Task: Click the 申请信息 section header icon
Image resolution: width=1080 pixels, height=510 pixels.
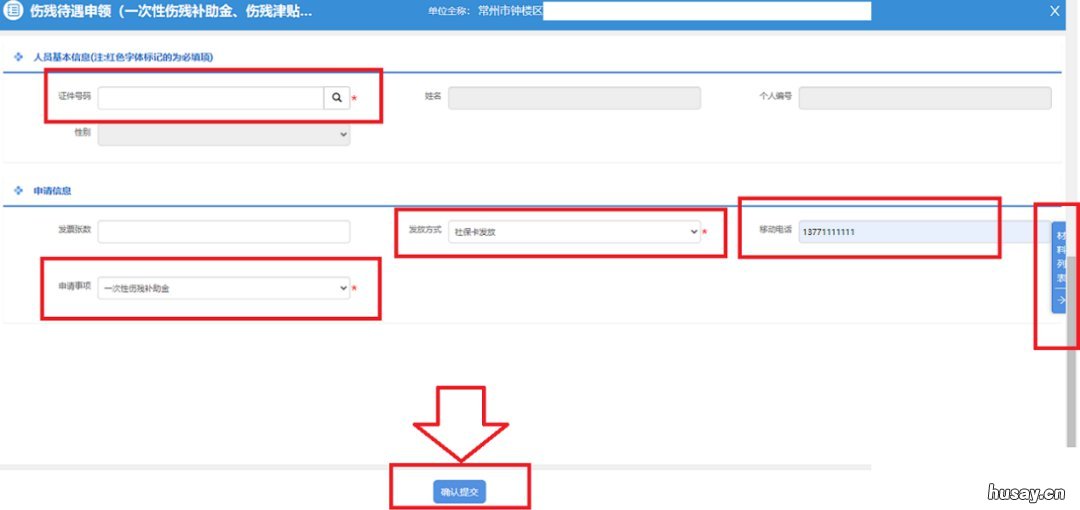Action: click(18, 190)
